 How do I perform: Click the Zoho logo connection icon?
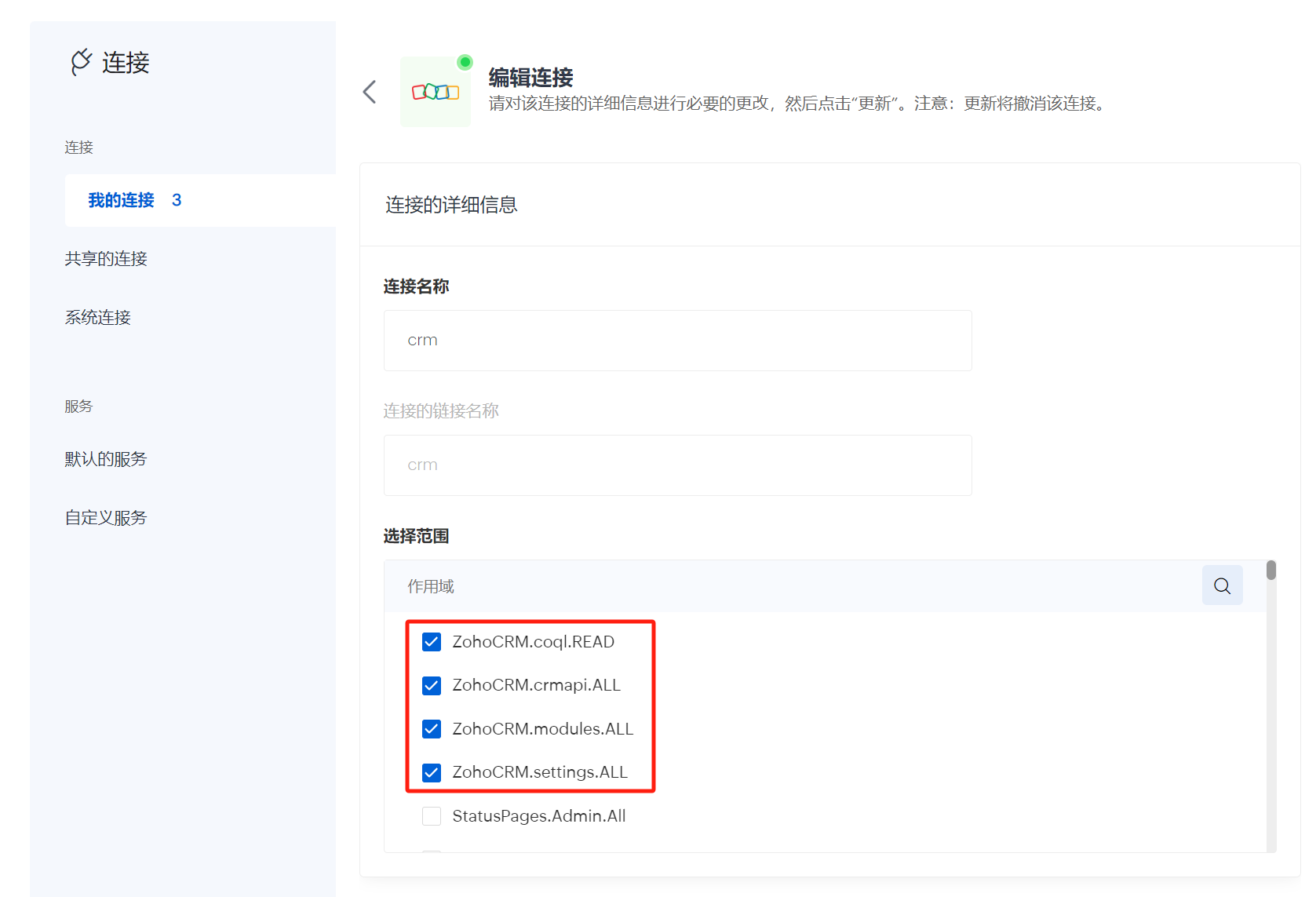coord(436,92)
